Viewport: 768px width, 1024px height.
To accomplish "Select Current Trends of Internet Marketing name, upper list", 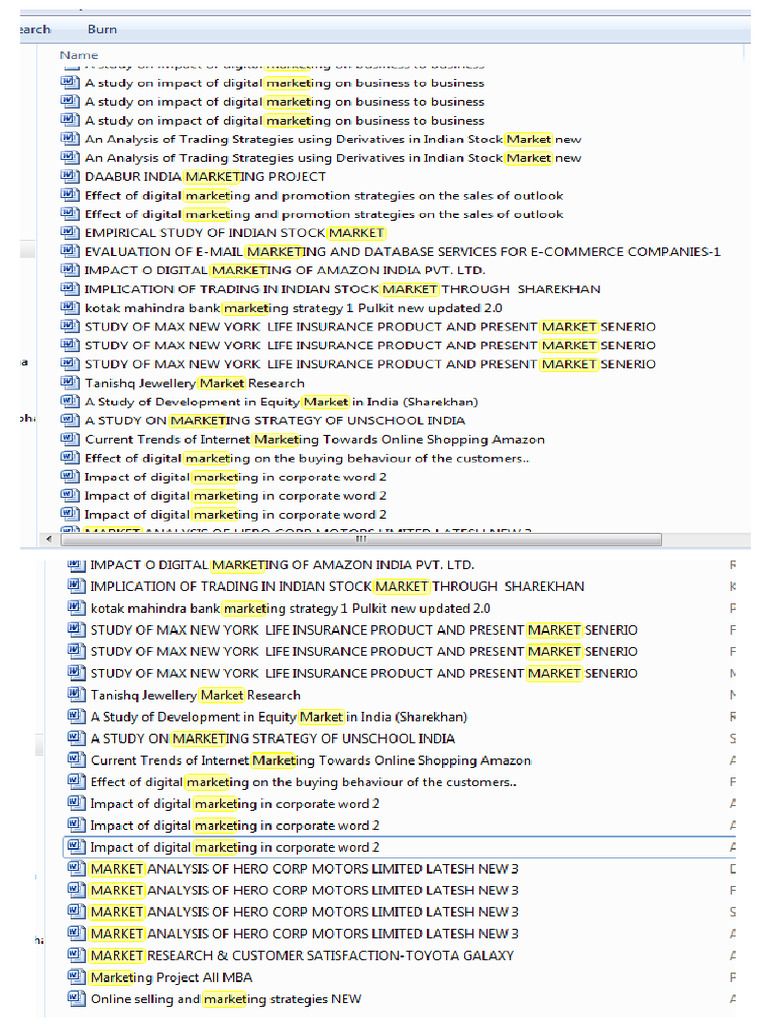I will (x=315, y=440).
